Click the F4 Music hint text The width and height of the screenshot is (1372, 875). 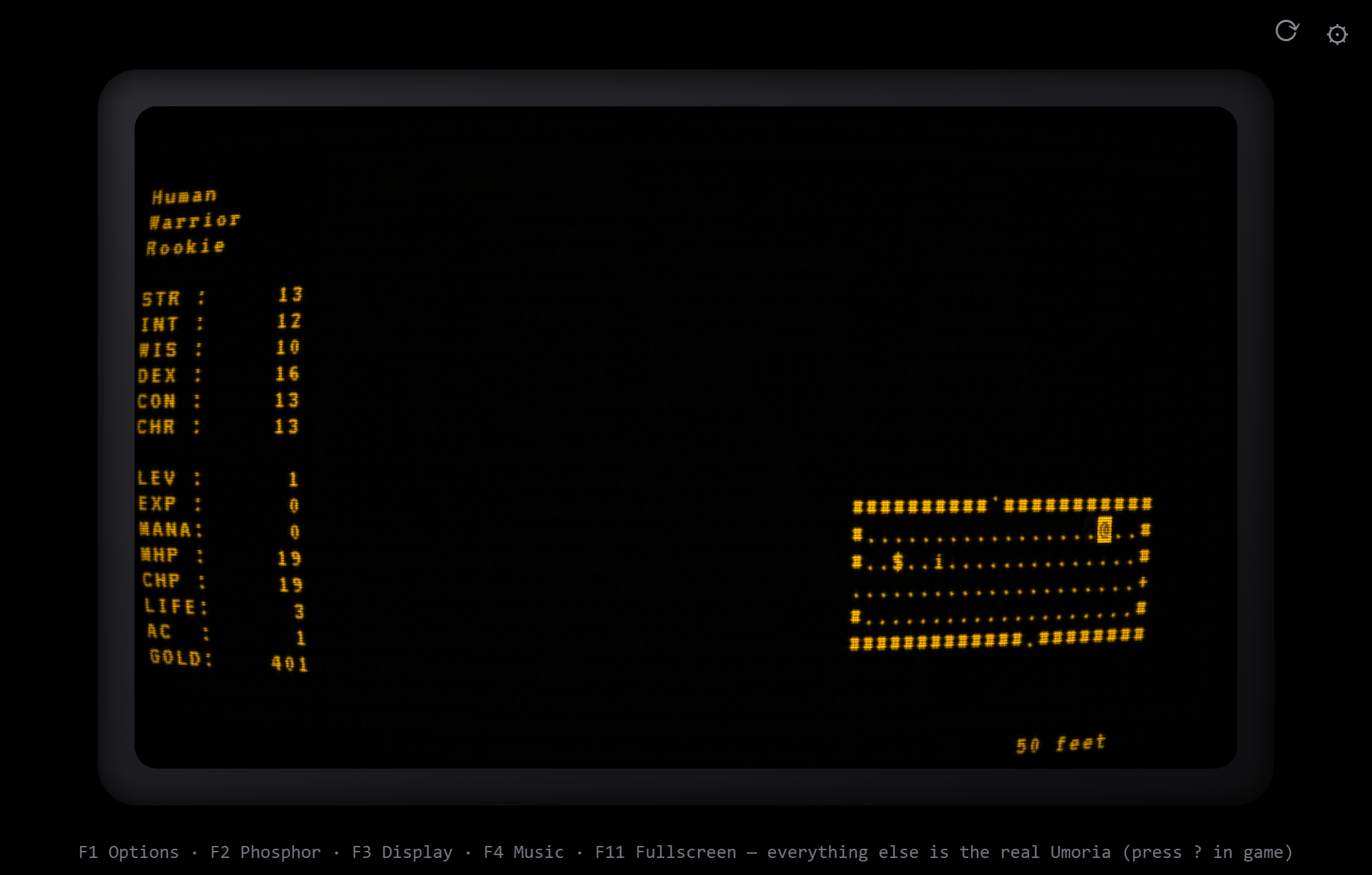[x=523, y=852]
